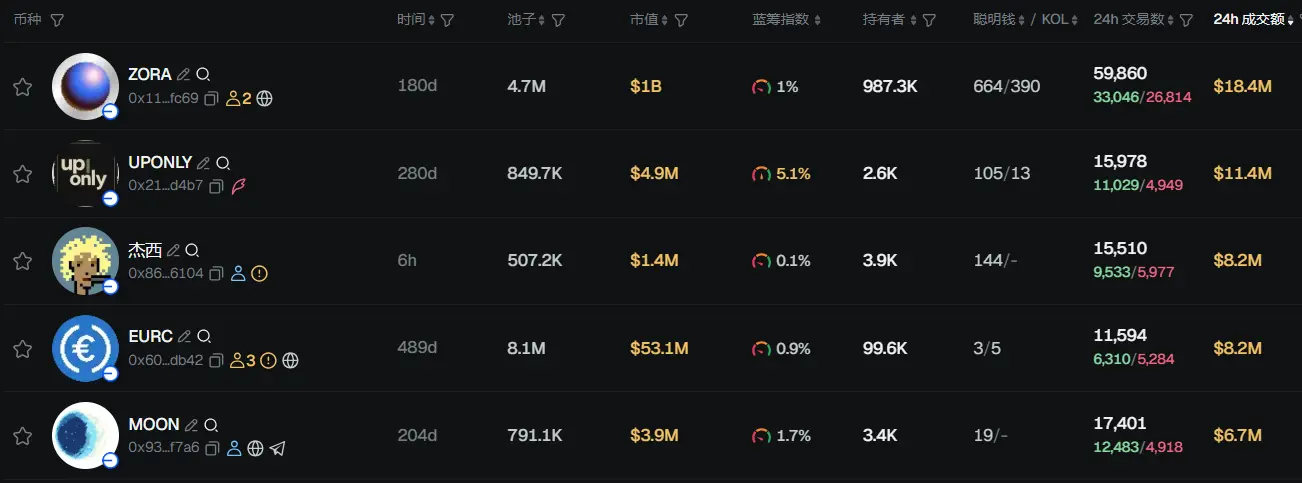This screenshot has width=1302, height=483.
Task: Edit the EURC token name pencil
Action: click(185, 337)
